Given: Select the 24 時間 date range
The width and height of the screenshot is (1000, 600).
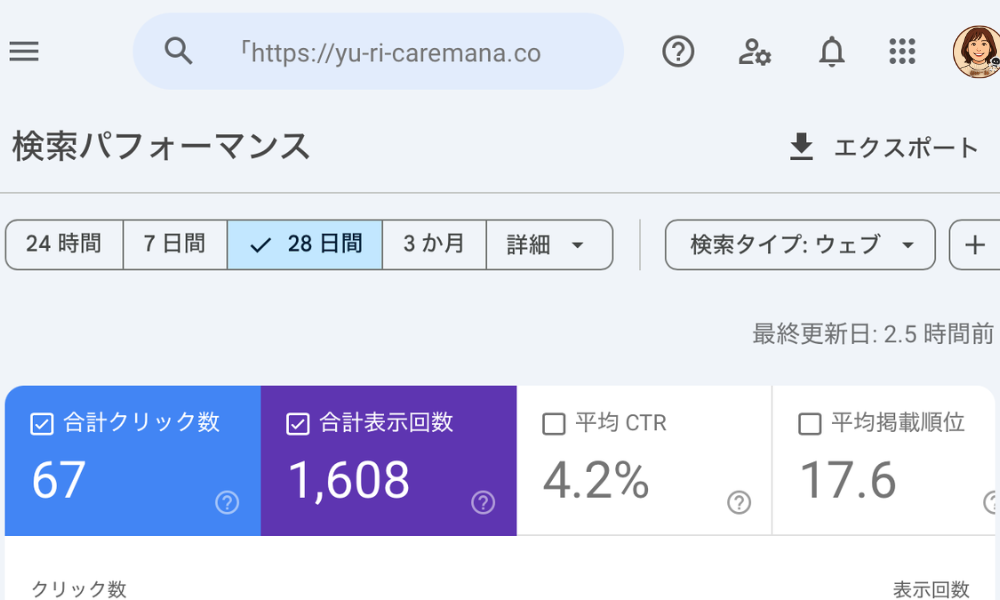Looking at the screenshot, I should 64,245.
